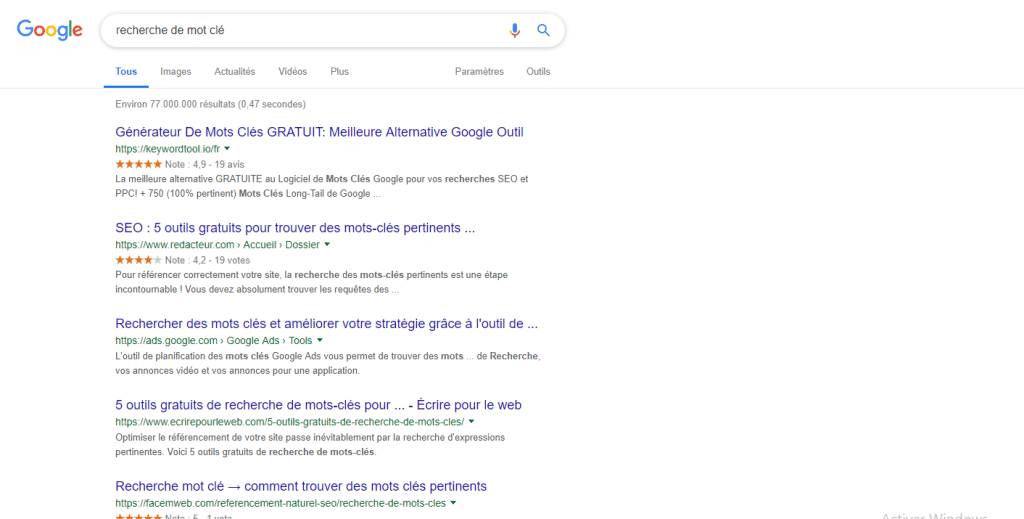Open Paramètres menu
Viewport: 1024px width, 519px height.
(x=479, y=72)
